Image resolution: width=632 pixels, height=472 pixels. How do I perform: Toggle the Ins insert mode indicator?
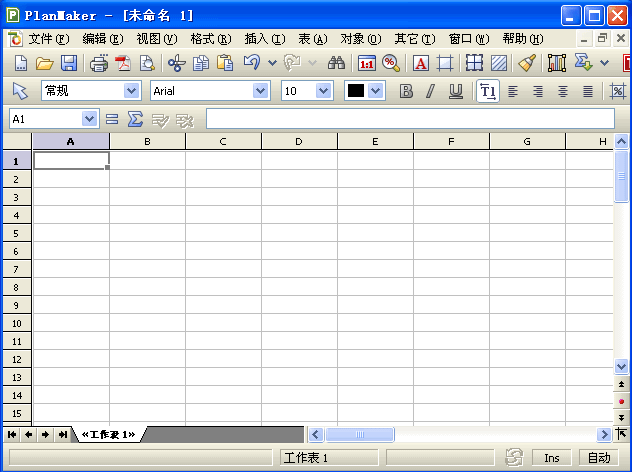[551, 458]
